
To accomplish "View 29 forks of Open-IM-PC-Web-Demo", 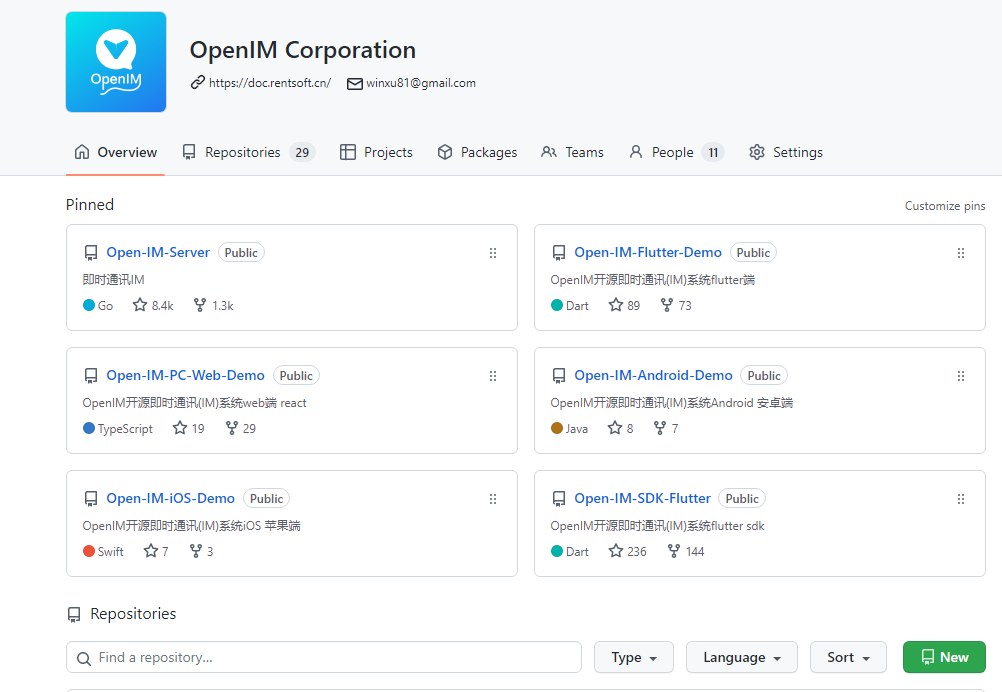I will [240, 428].
